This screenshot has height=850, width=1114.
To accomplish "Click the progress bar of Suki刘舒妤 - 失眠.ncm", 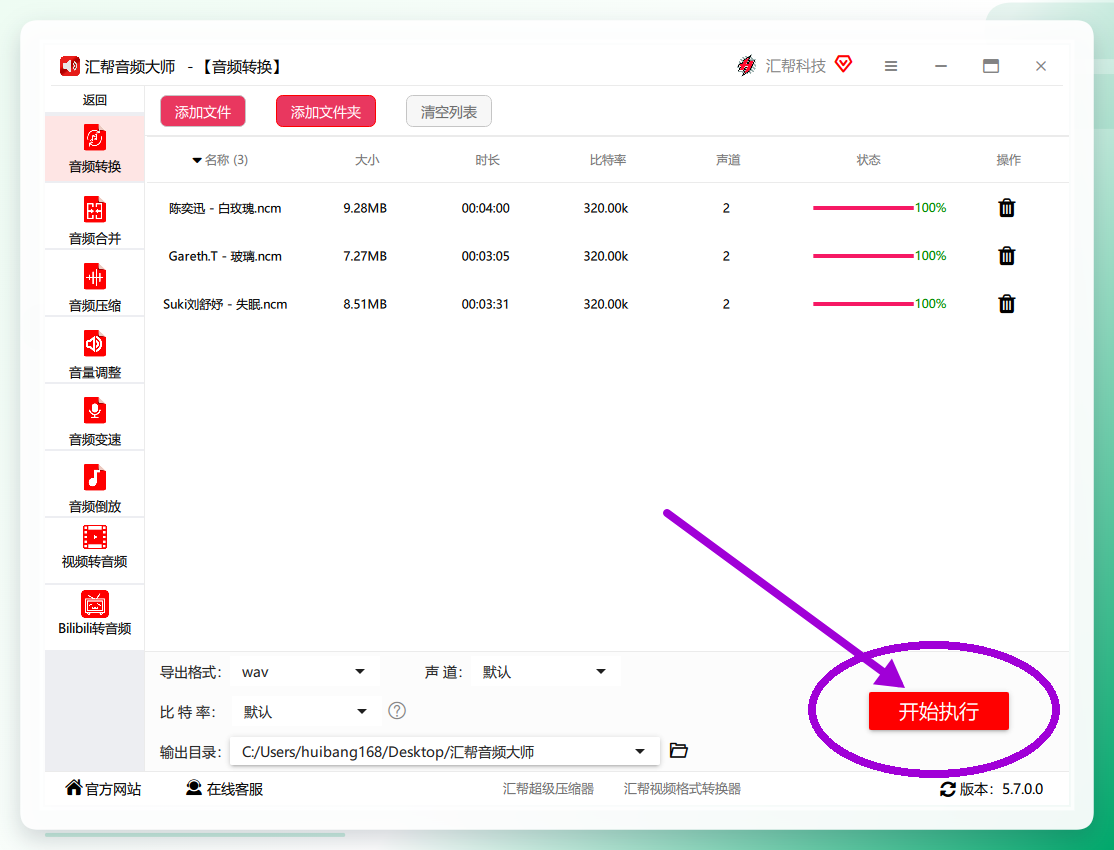I will coord(862,303).
